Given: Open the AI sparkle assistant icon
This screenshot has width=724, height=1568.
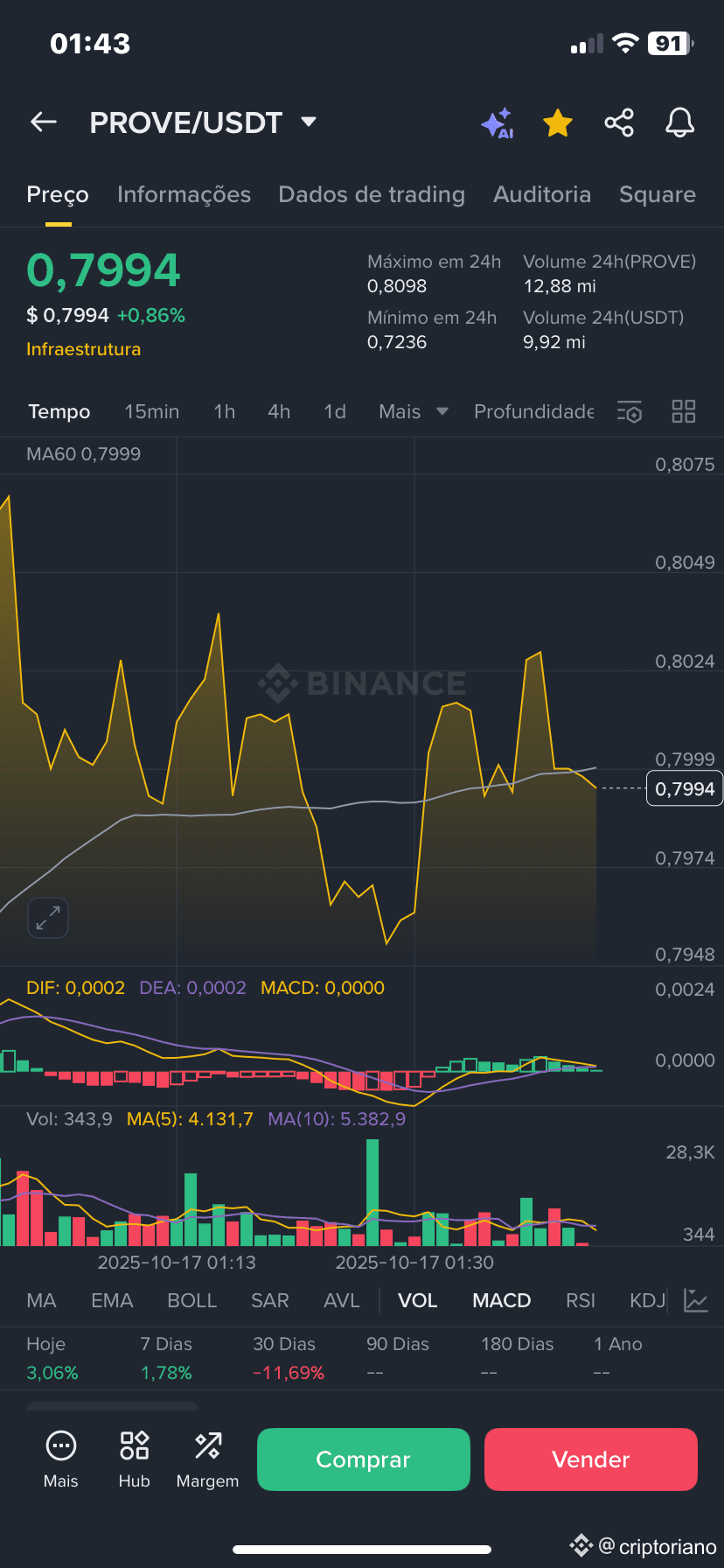Looking at the screenshot, I should [x=498, y=123].
